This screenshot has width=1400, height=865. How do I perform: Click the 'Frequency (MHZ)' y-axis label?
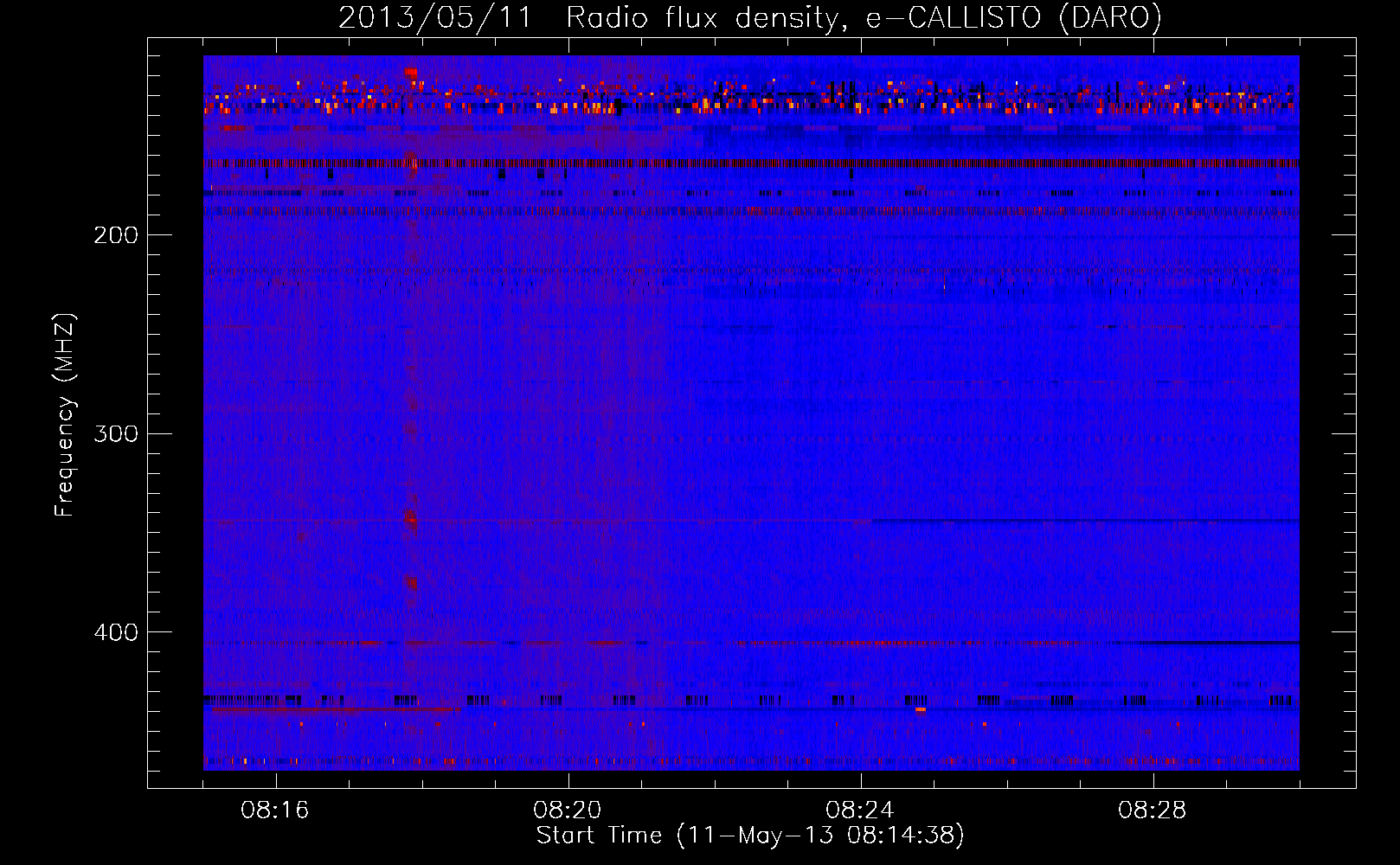(65, 414)
